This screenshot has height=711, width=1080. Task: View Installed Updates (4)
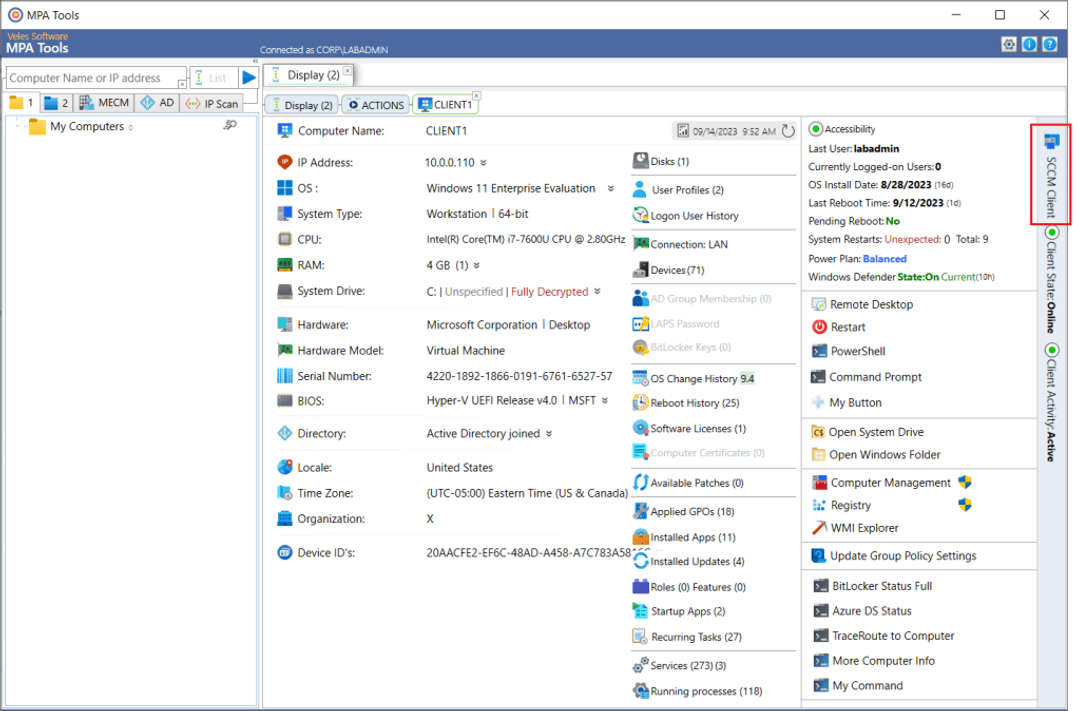point(689,561)
